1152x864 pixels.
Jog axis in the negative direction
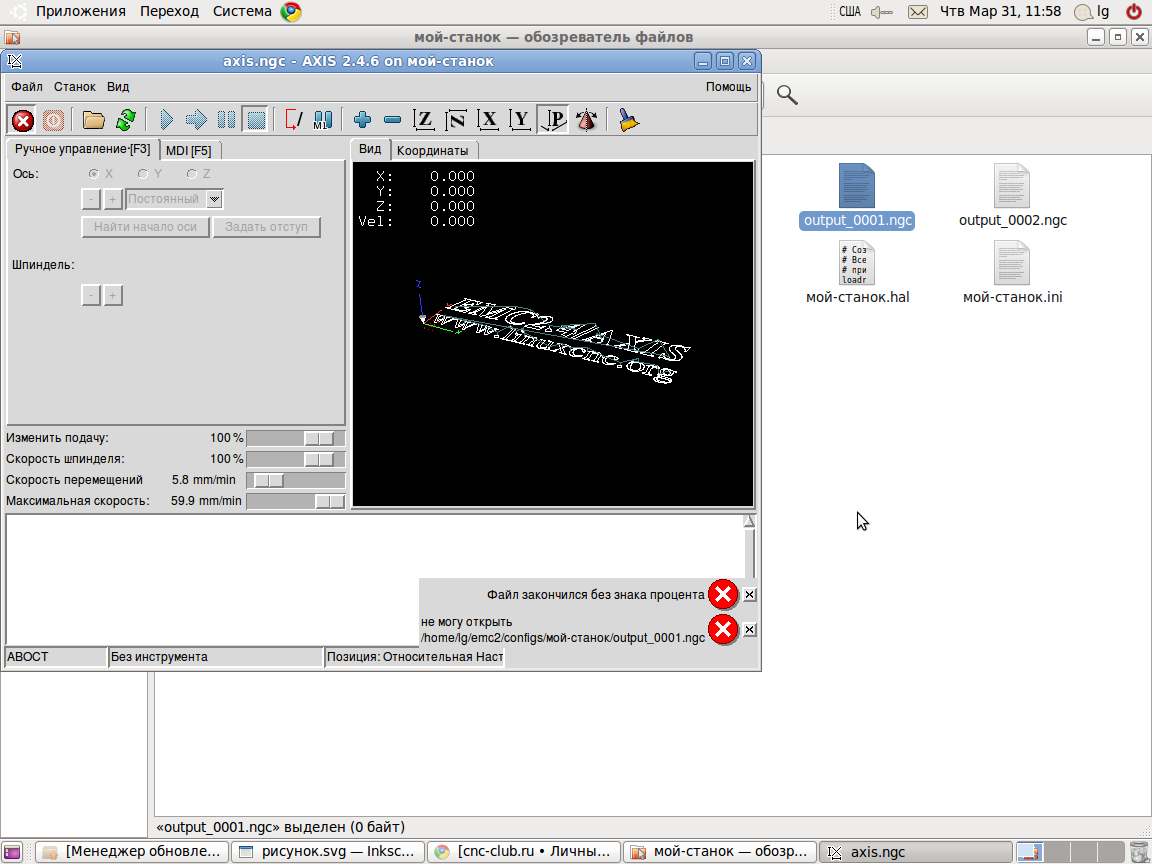[90, 199]
